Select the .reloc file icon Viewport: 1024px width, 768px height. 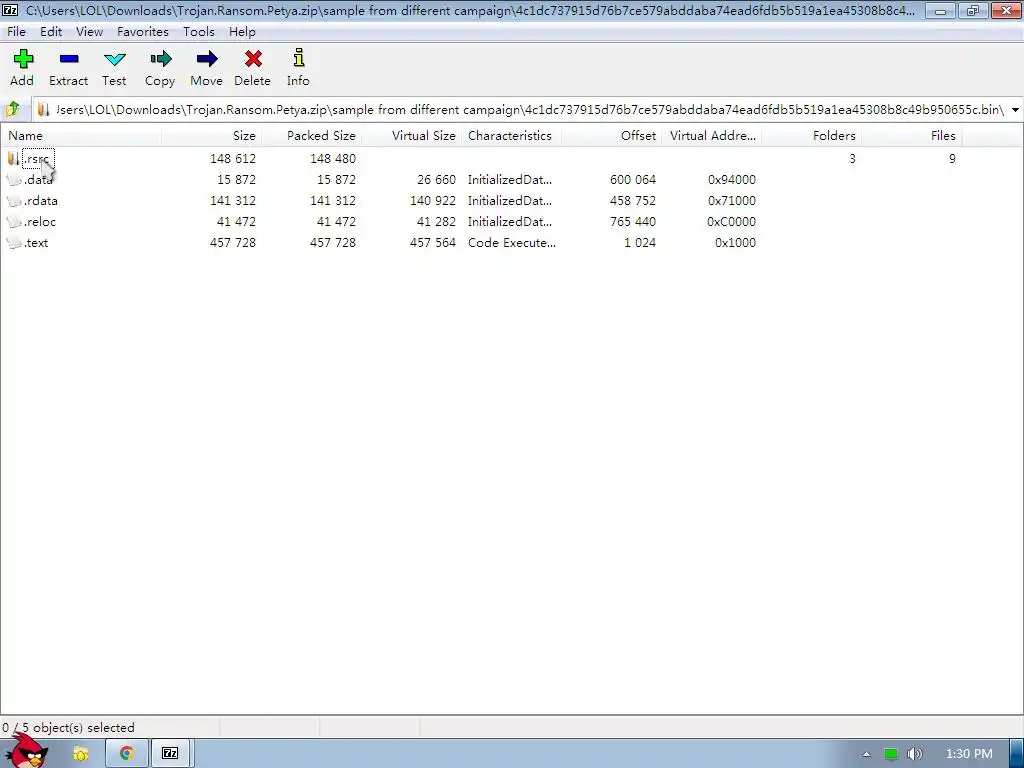(x=14, y=221)
